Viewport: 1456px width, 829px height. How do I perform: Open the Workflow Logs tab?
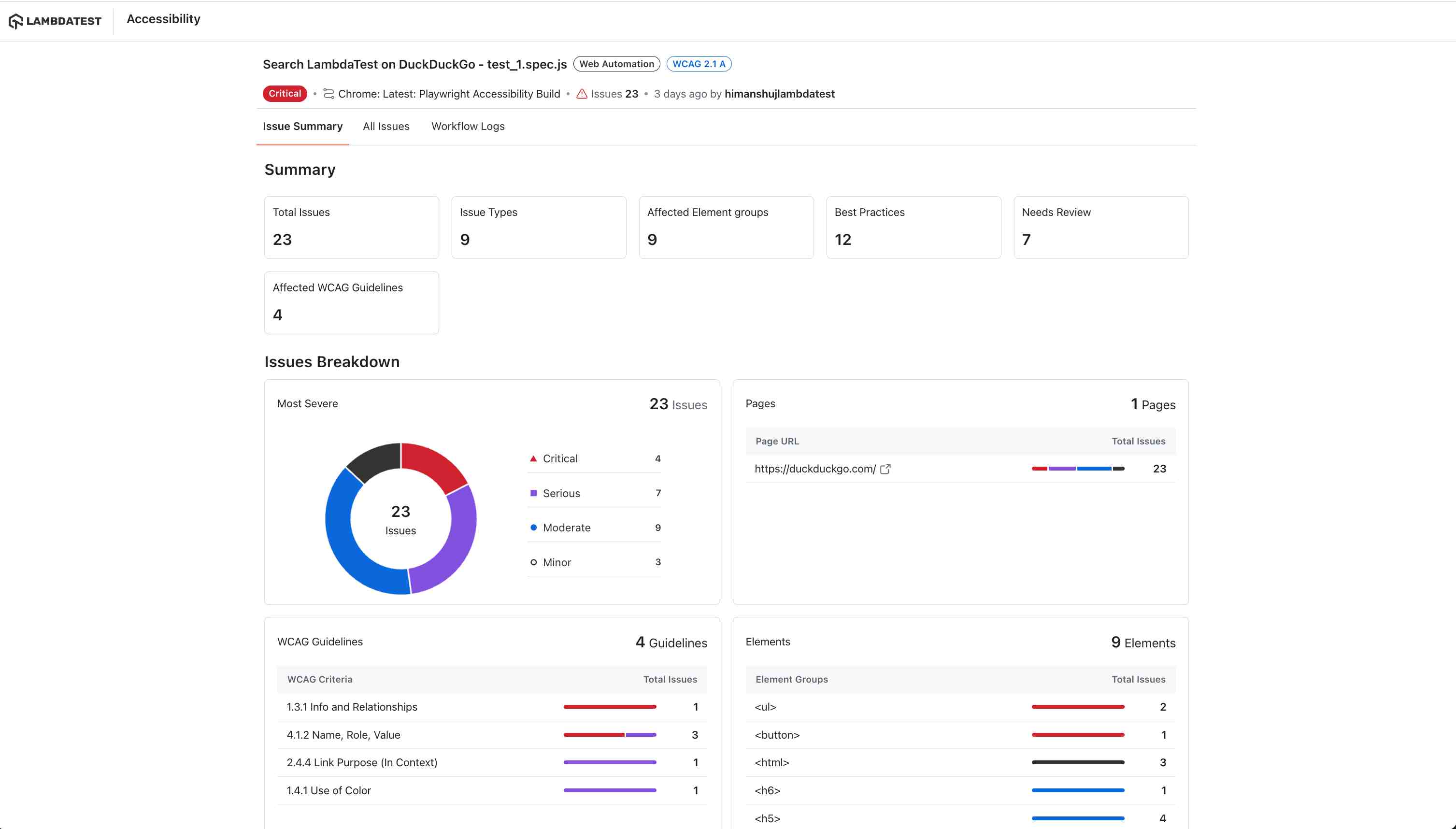coord(468,127)
